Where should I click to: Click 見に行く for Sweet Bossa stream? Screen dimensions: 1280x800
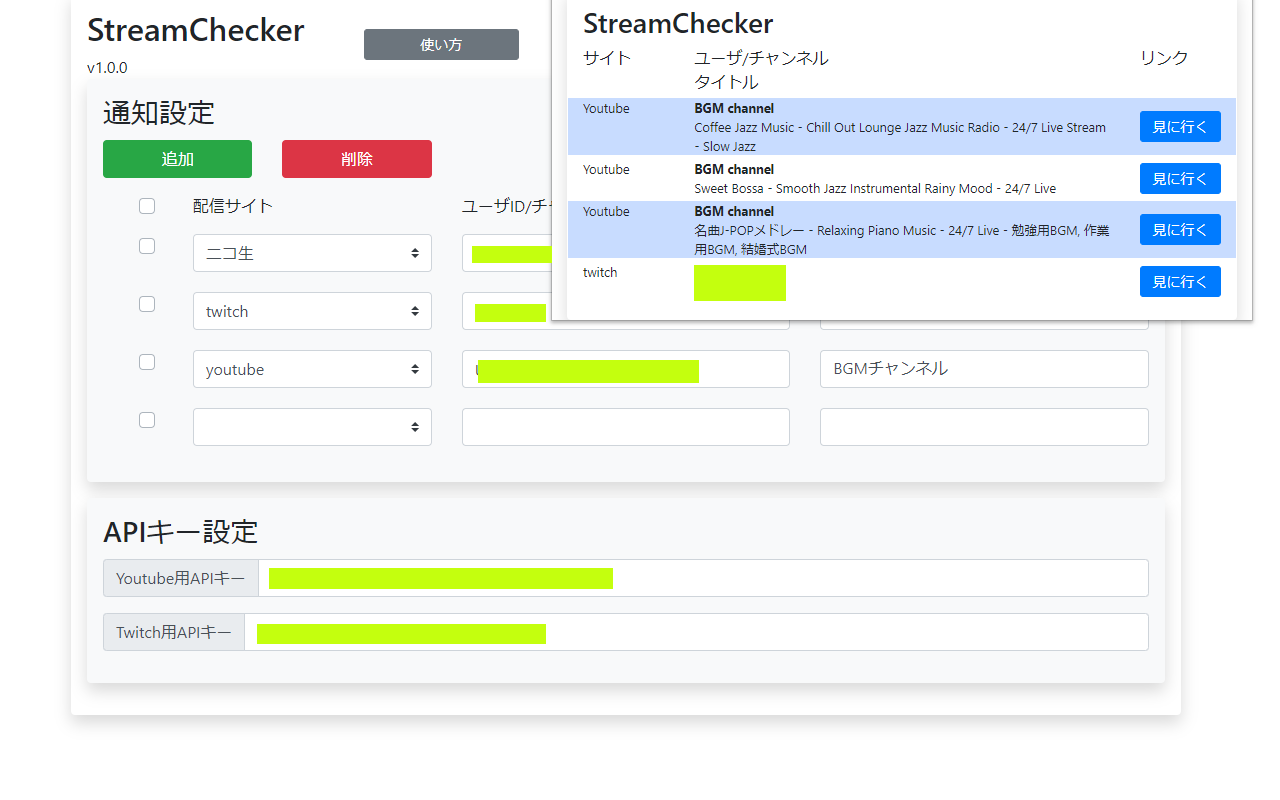click(1180, 179)
